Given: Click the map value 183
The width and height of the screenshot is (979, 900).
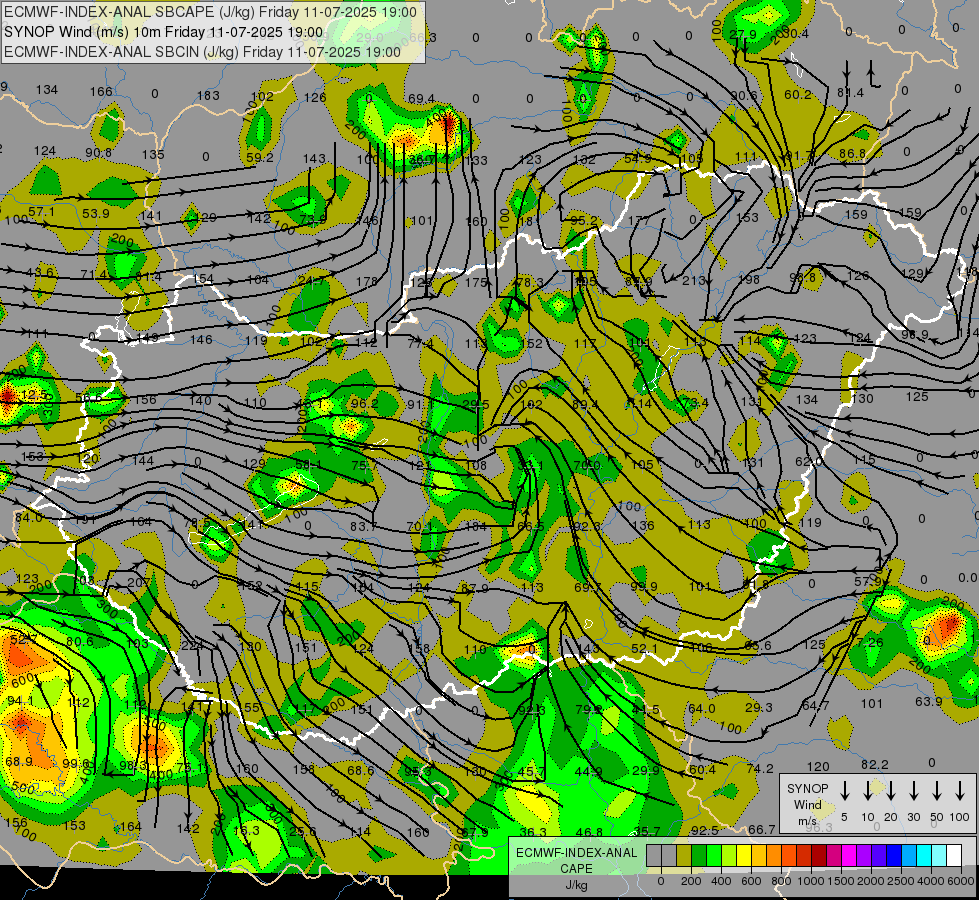Looking at the screenshot, I should click(x=209, y=96).
